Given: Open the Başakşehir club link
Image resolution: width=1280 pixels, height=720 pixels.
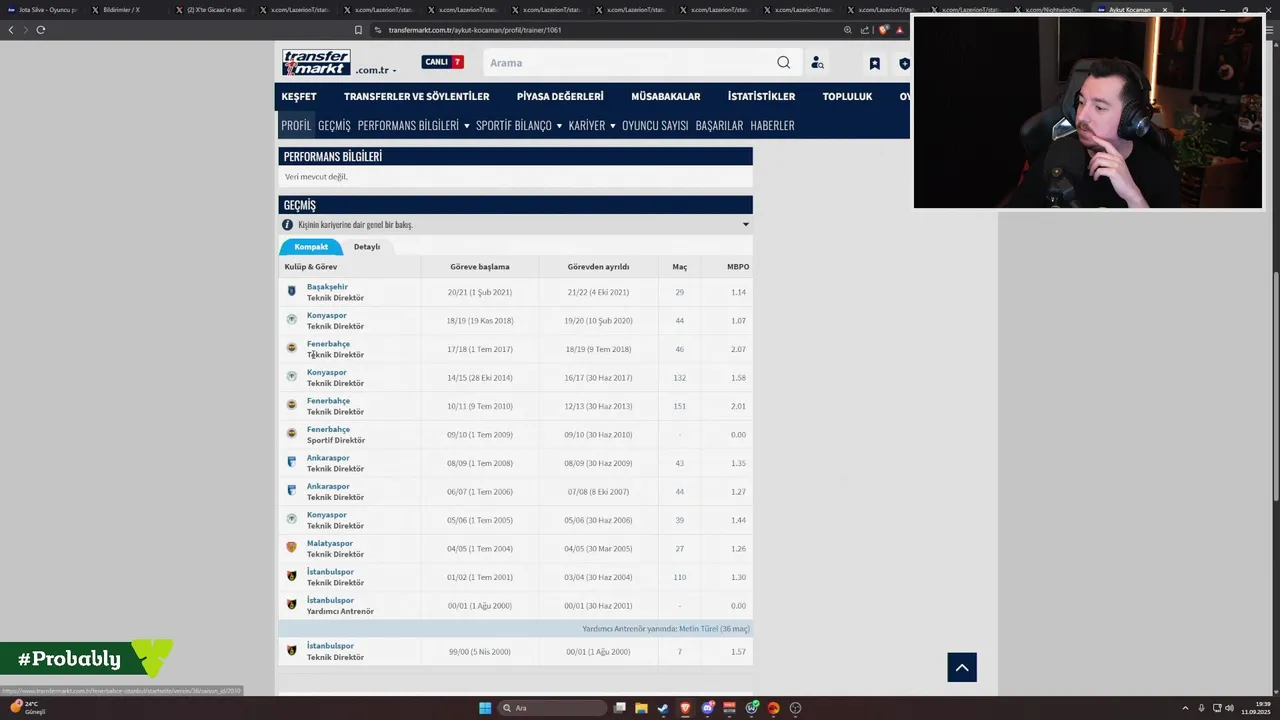Looking at the screenshot, I should click(327, 287).
